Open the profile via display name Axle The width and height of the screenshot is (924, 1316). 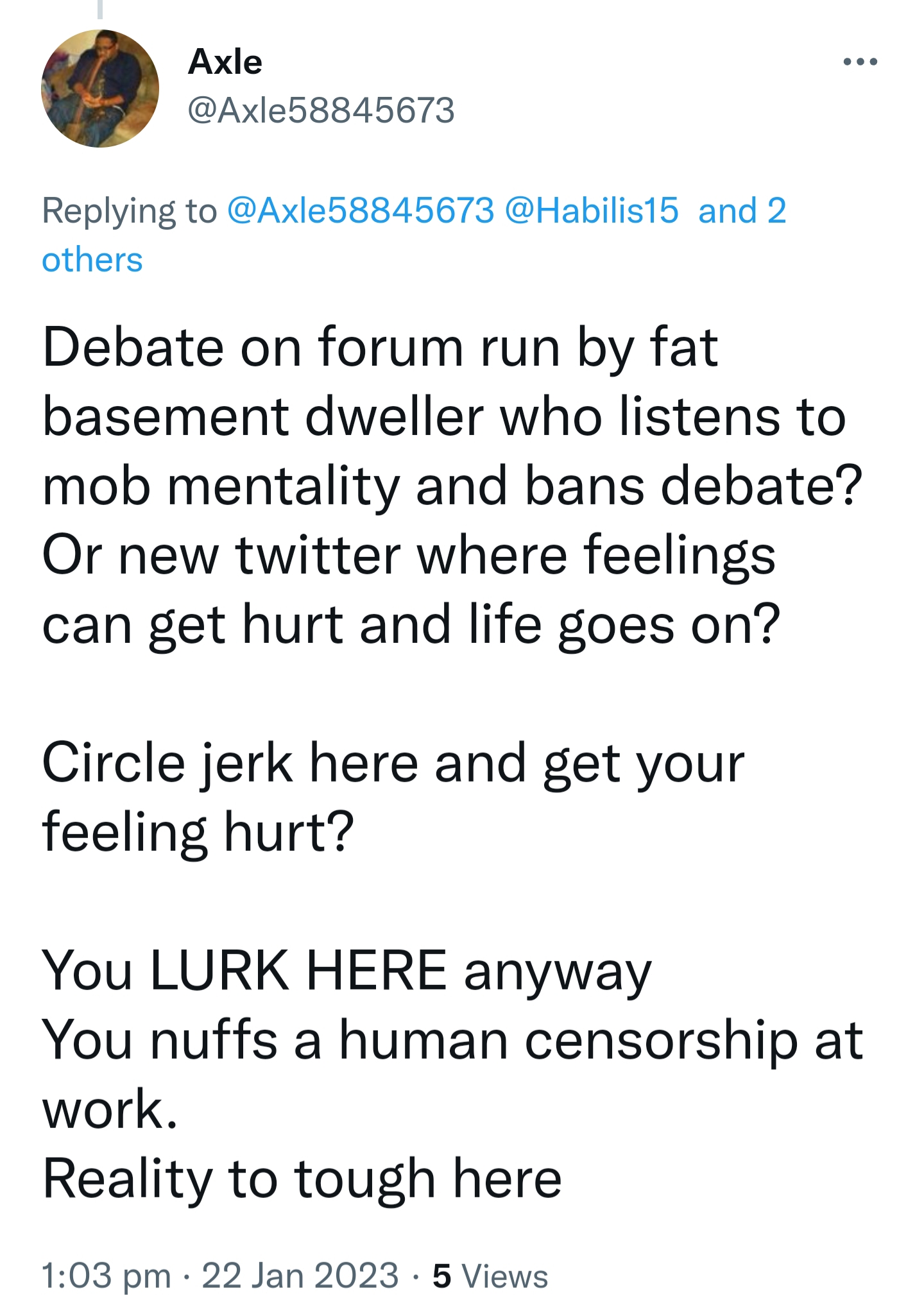pos(225,62)
